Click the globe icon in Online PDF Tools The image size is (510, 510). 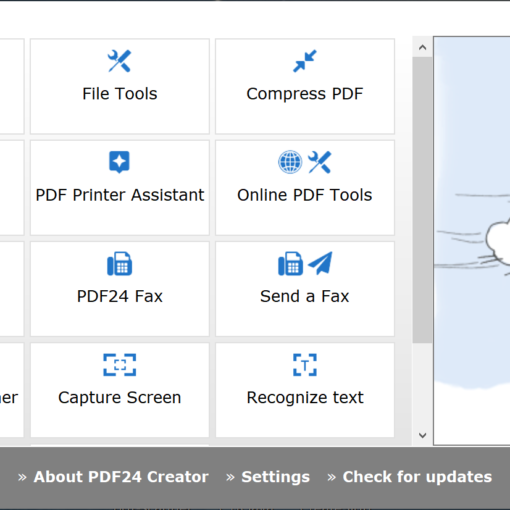coord(290,162)
